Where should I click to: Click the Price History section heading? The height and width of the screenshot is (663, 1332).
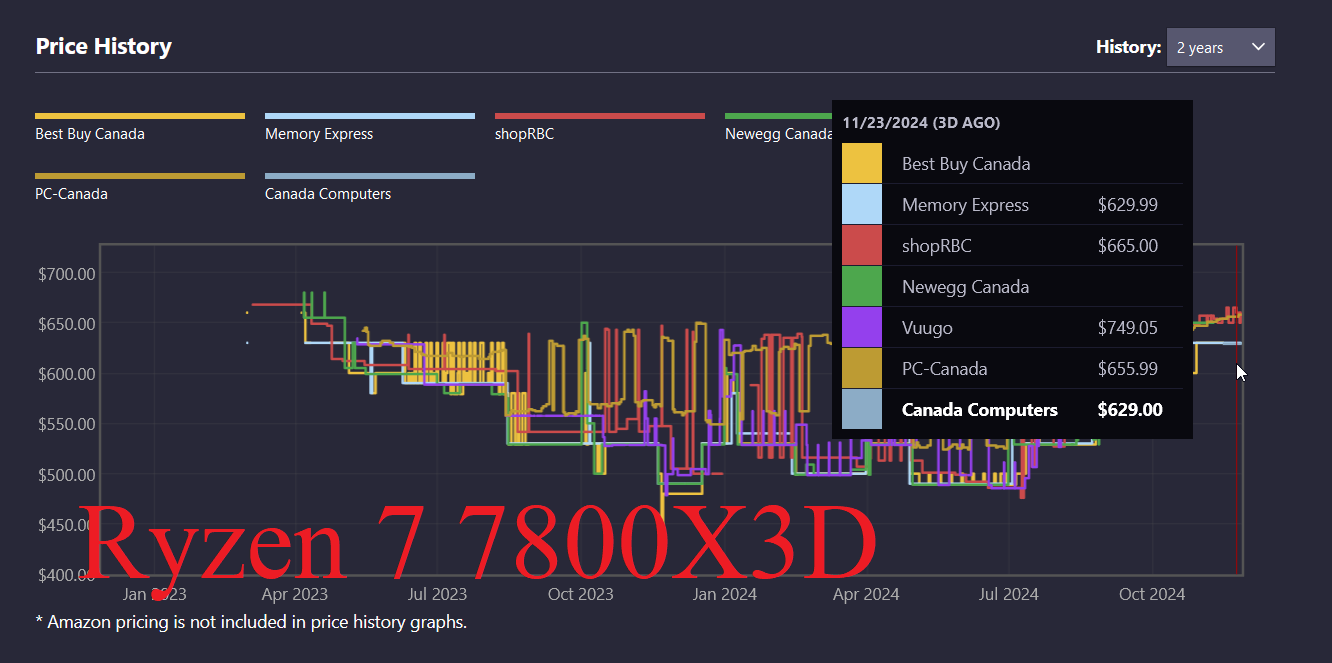(x=103, y=47)
